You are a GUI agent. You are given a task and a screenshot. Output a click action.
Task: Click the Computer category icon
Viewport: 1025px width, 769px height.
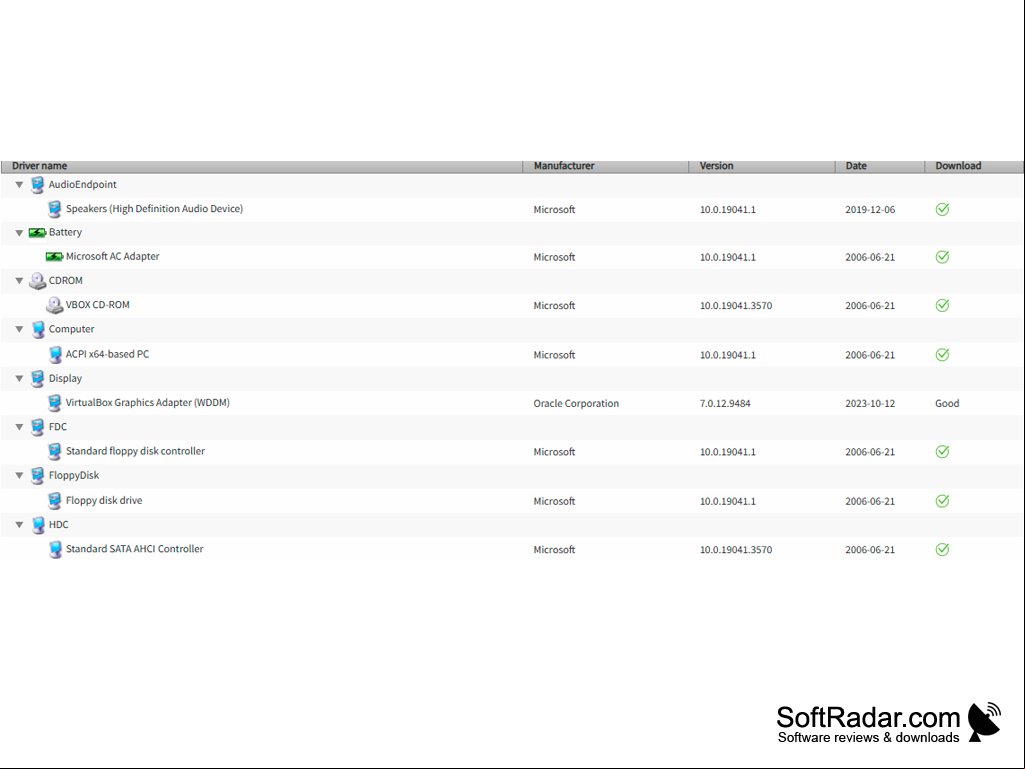(x=38, y=330)
